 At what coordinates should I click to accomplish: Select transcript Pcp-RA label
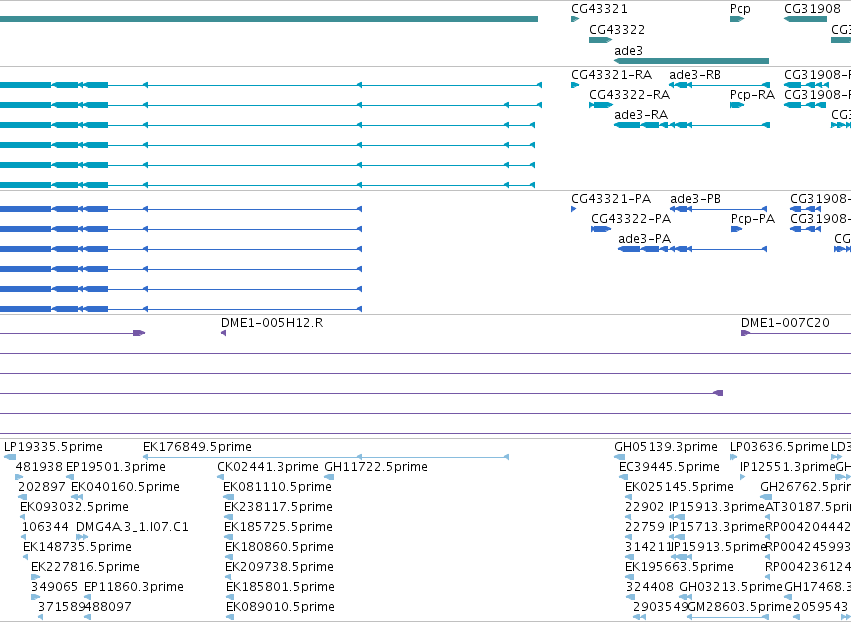752,95
